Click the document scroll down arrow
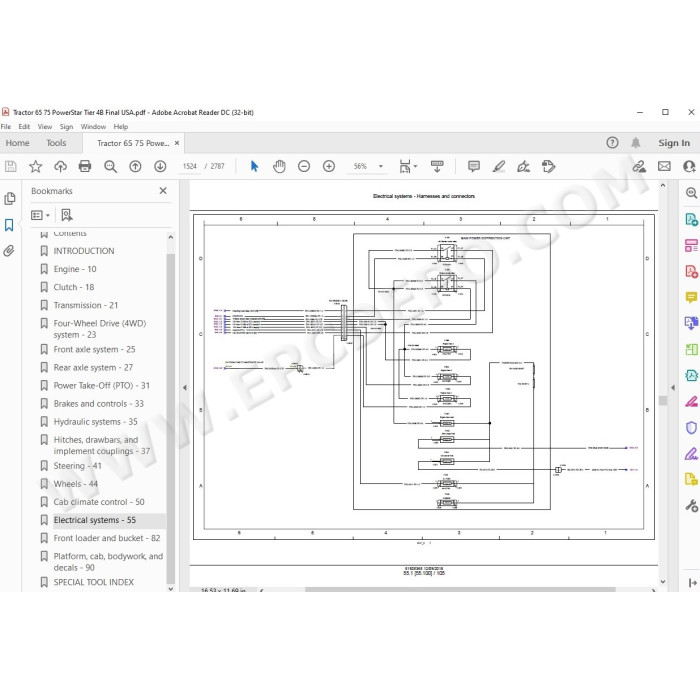700x700 pixels. [663, 582]
